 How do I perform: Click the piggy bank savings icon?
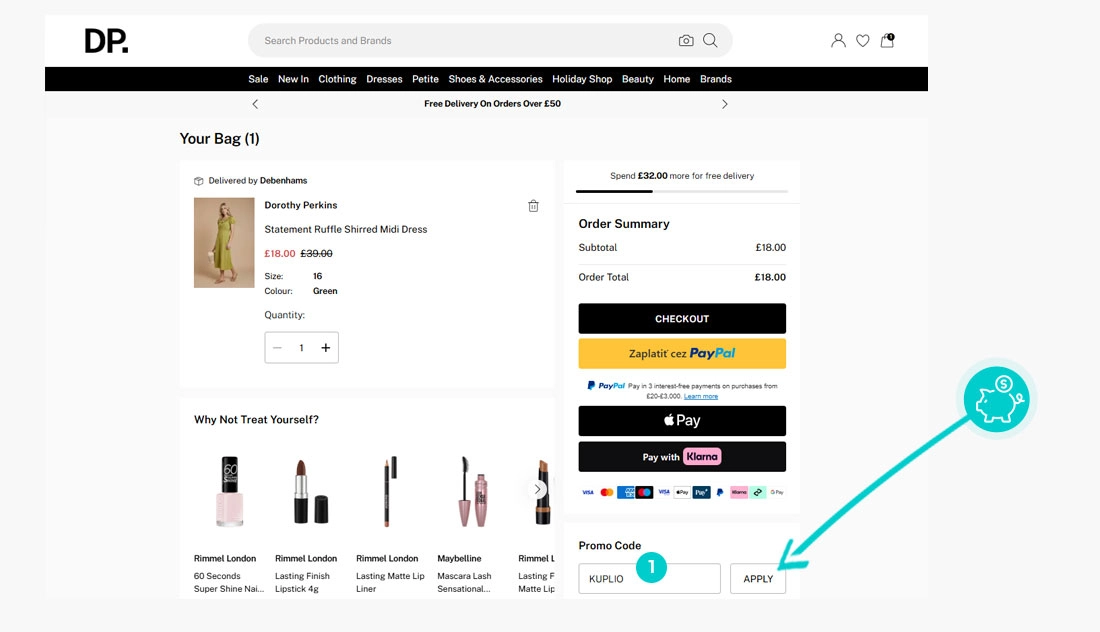[996, 400]
